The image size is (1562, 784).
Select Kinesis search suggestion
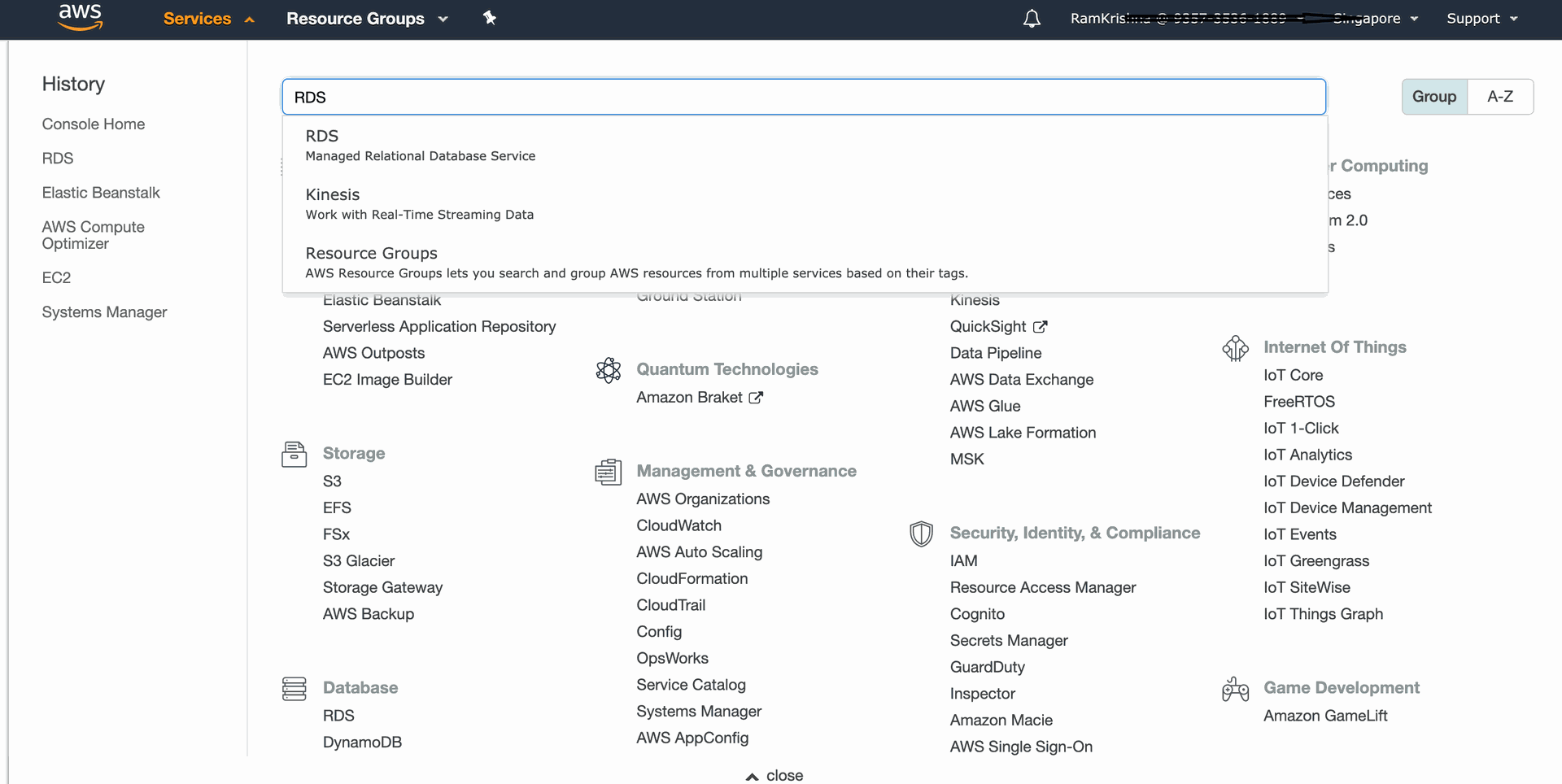805,203
